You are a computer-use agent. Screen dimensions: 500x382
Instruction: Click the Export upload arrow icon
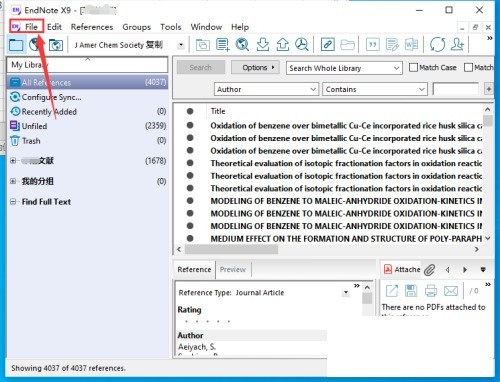pos(283,44)
